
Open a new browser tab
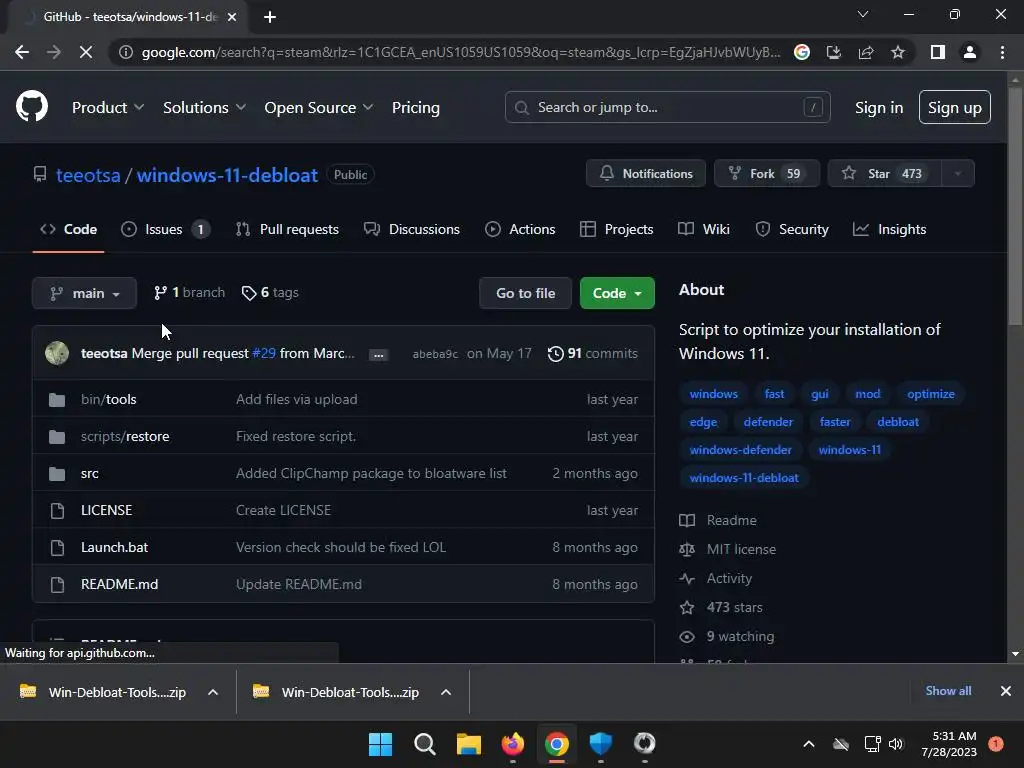270,17
